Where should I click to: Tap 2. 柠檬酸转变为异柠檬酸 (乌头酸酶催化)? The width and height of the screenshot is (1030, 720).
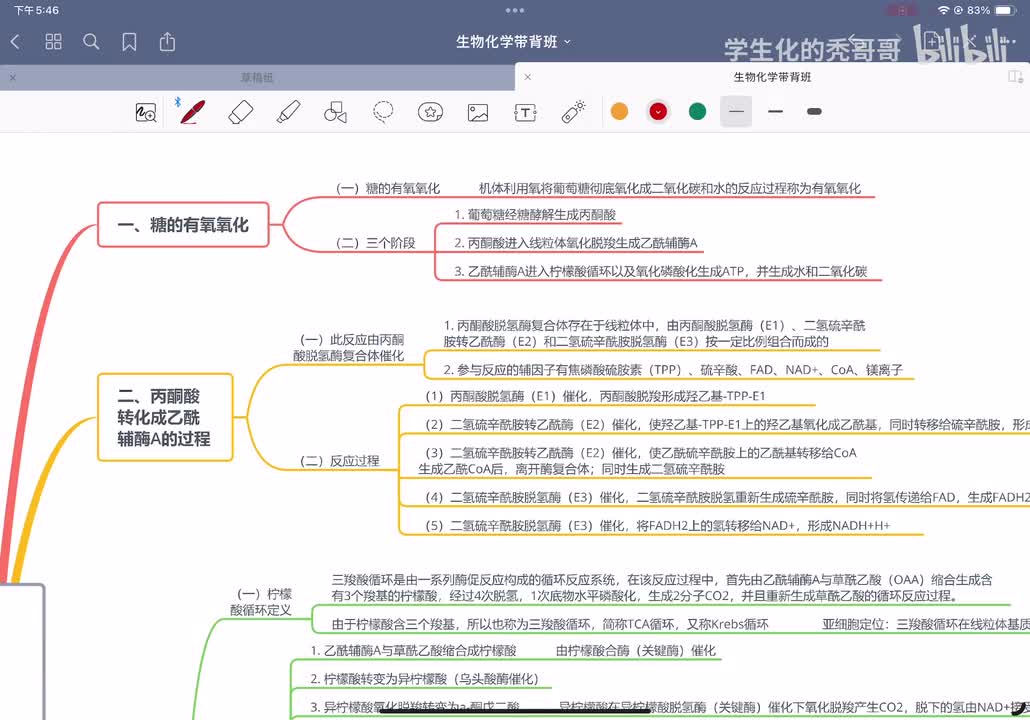pos(424,679)
